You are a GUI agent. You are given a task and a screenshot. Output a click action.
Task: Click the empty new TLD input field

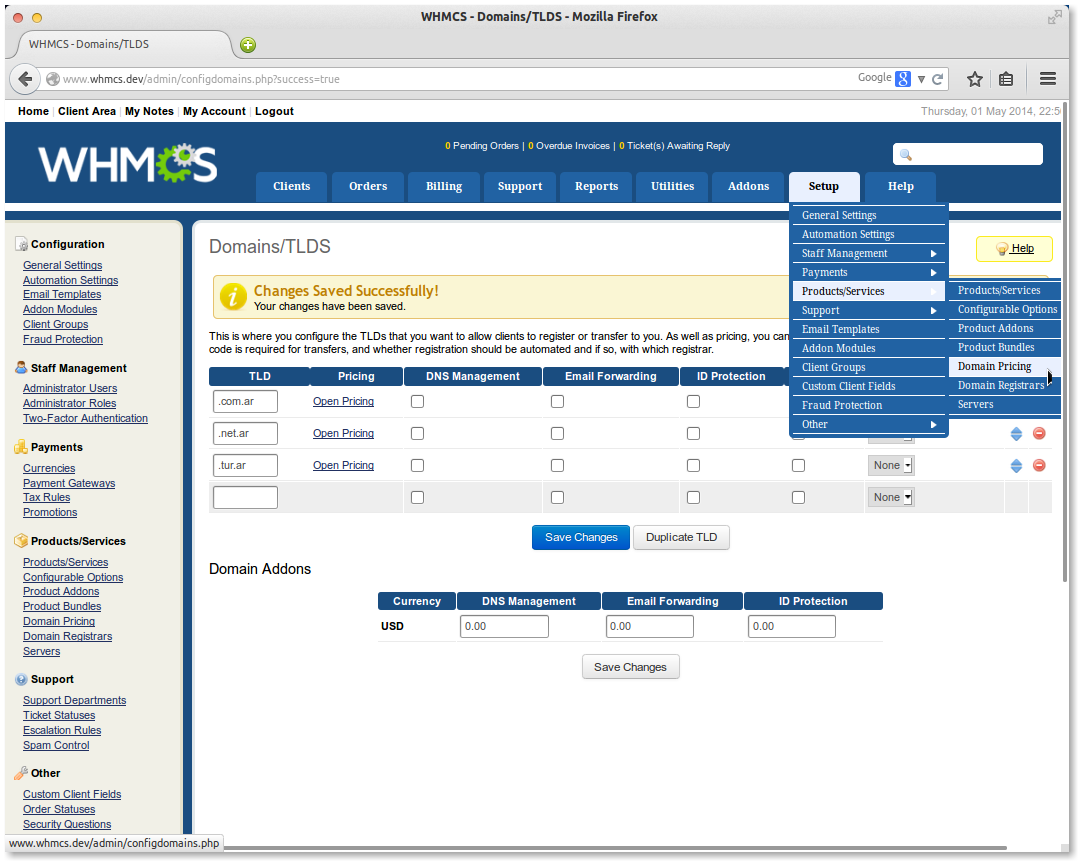pyautogui.click(x=245, y=497)
